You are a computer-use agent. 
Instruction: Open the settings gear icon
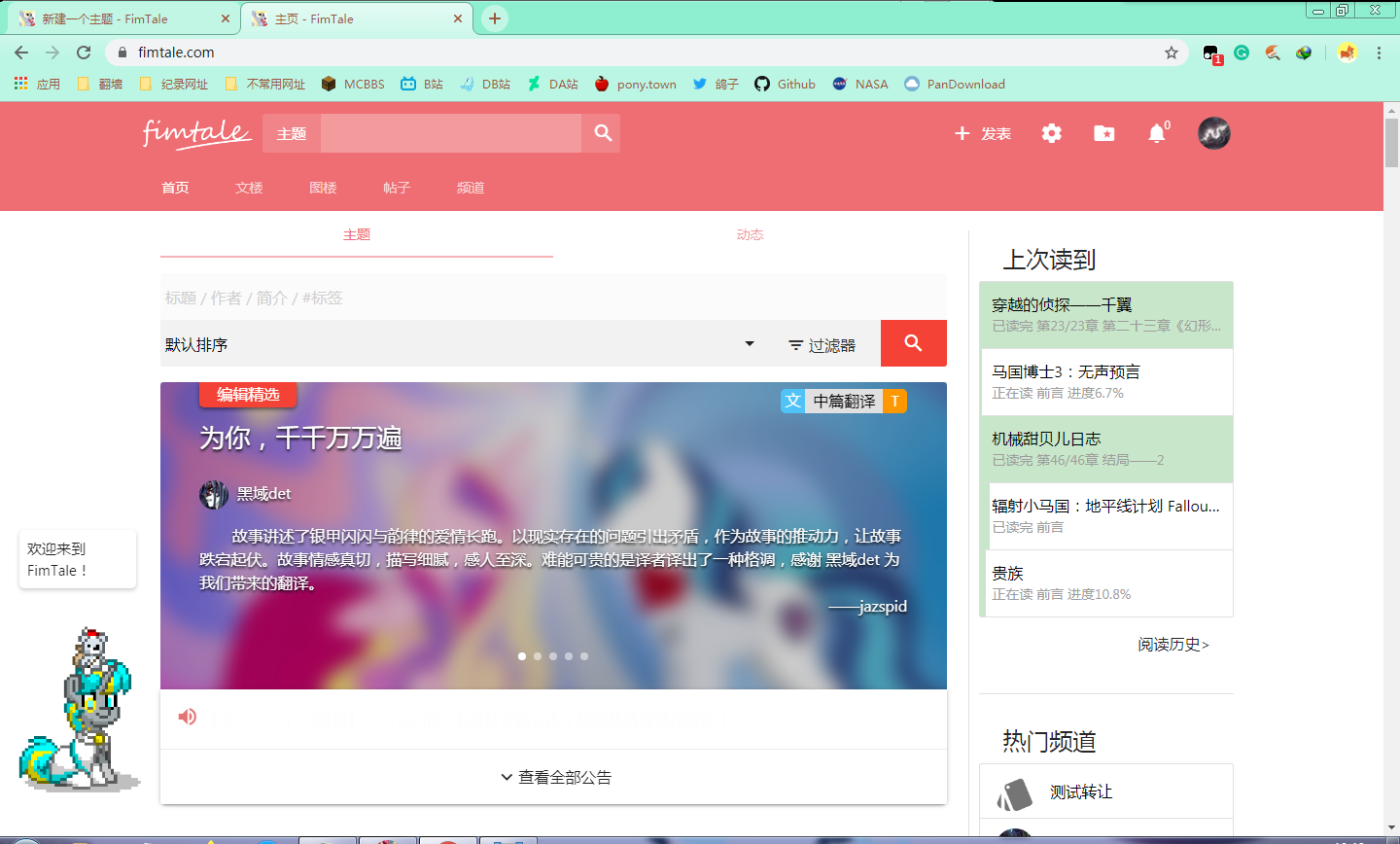point(1052,133)
